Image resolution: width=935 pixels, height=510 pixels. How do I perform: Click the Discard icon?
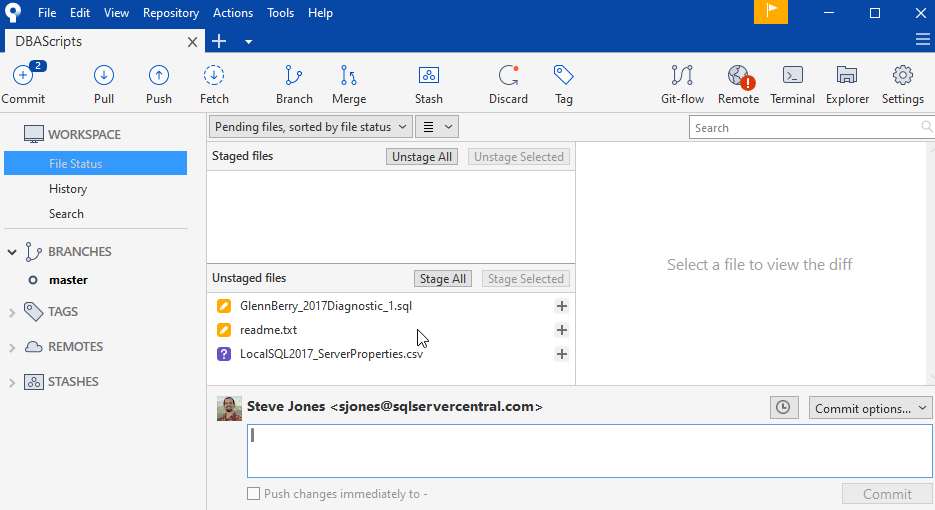coord(508,76)
